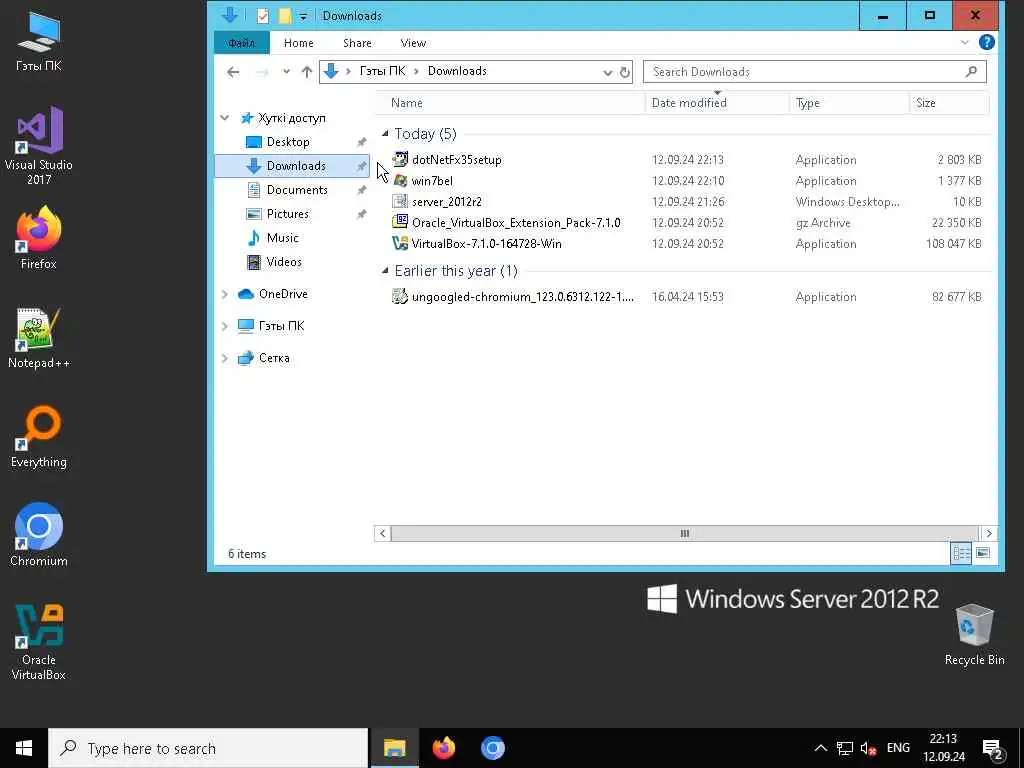Viewport: 1024px width, 768px height.
Task: Select the server_2012r2 file
Action: pyautogui.click(x=436, y=202)
